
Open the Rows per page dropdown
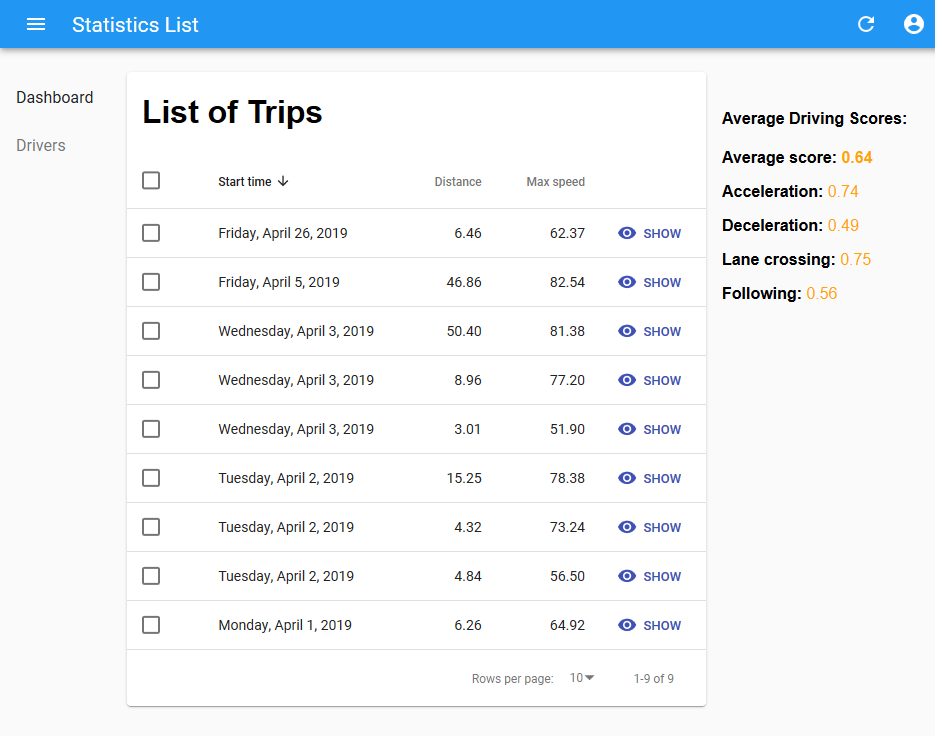[x=582, y=678]
